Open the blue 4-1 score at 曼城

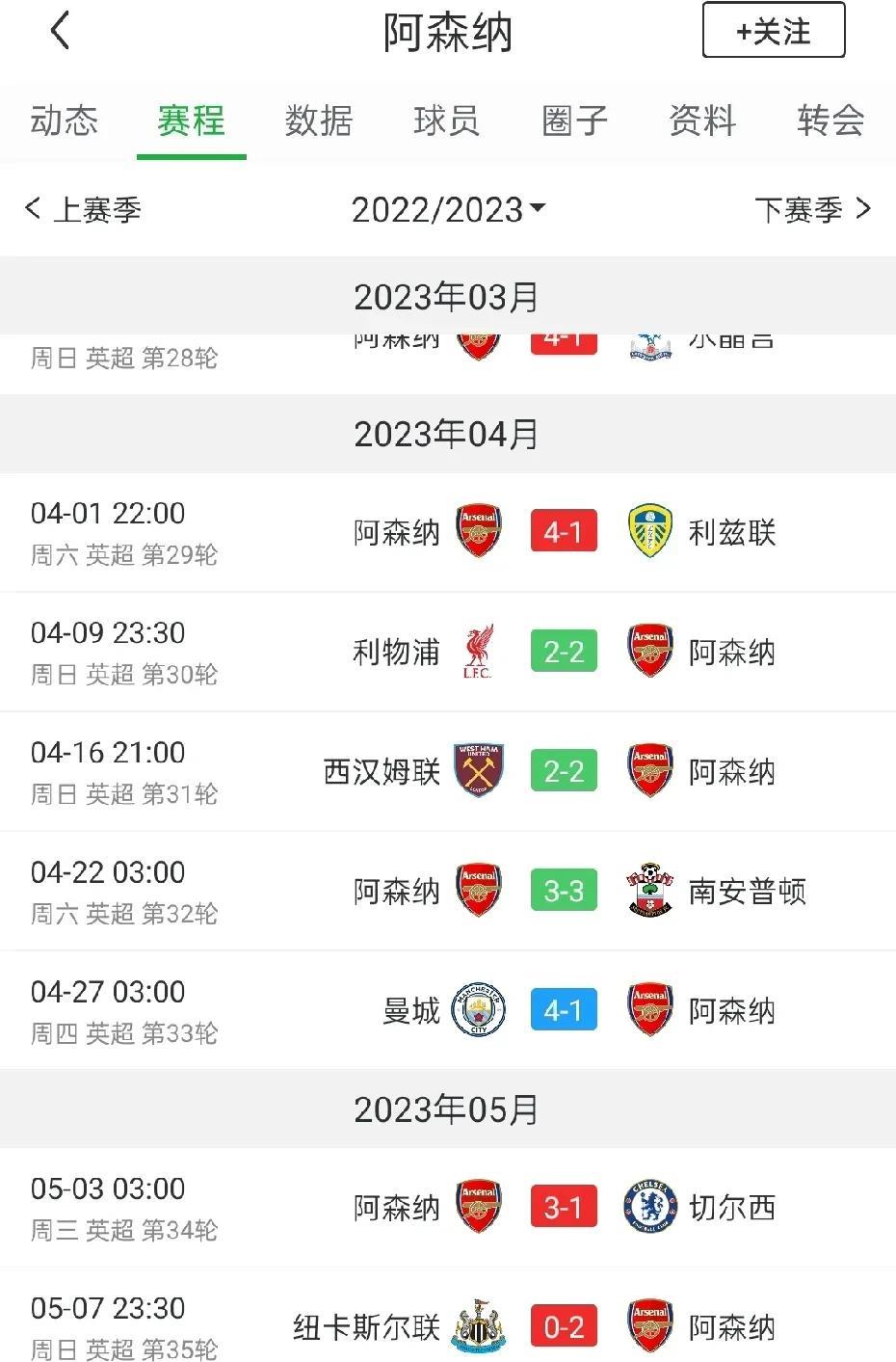pos(564,1009)
